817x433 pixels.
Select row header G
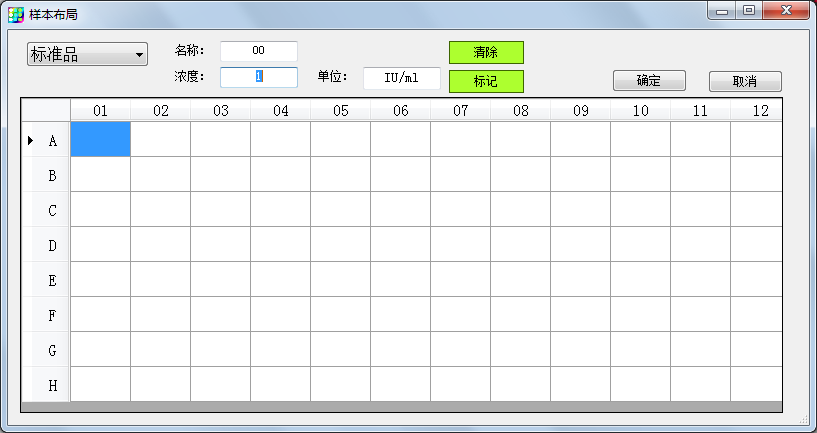tap(46, 350)
